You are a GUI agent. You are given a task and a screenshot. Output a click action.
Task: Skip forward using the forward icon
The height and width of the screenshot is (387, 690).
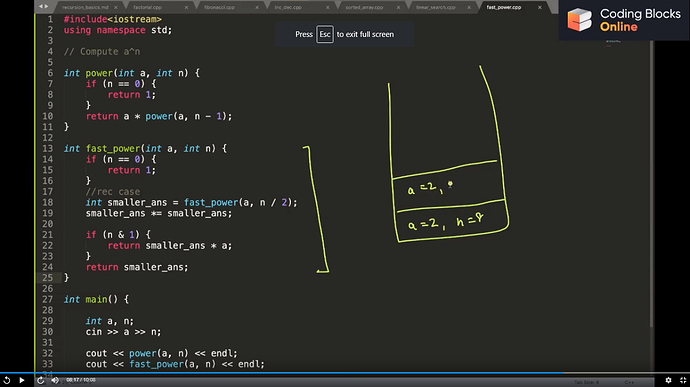(40, 380)
